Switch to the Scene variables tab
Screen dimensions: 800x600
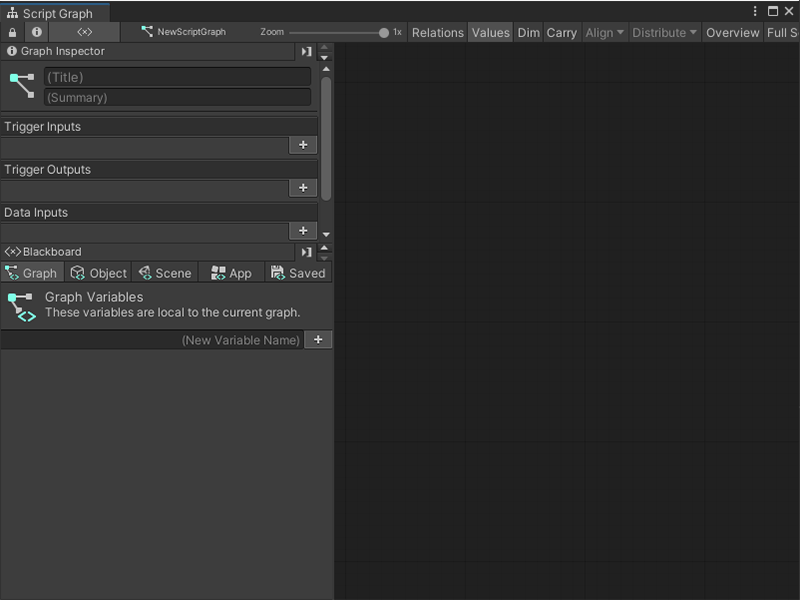[165, 272]
